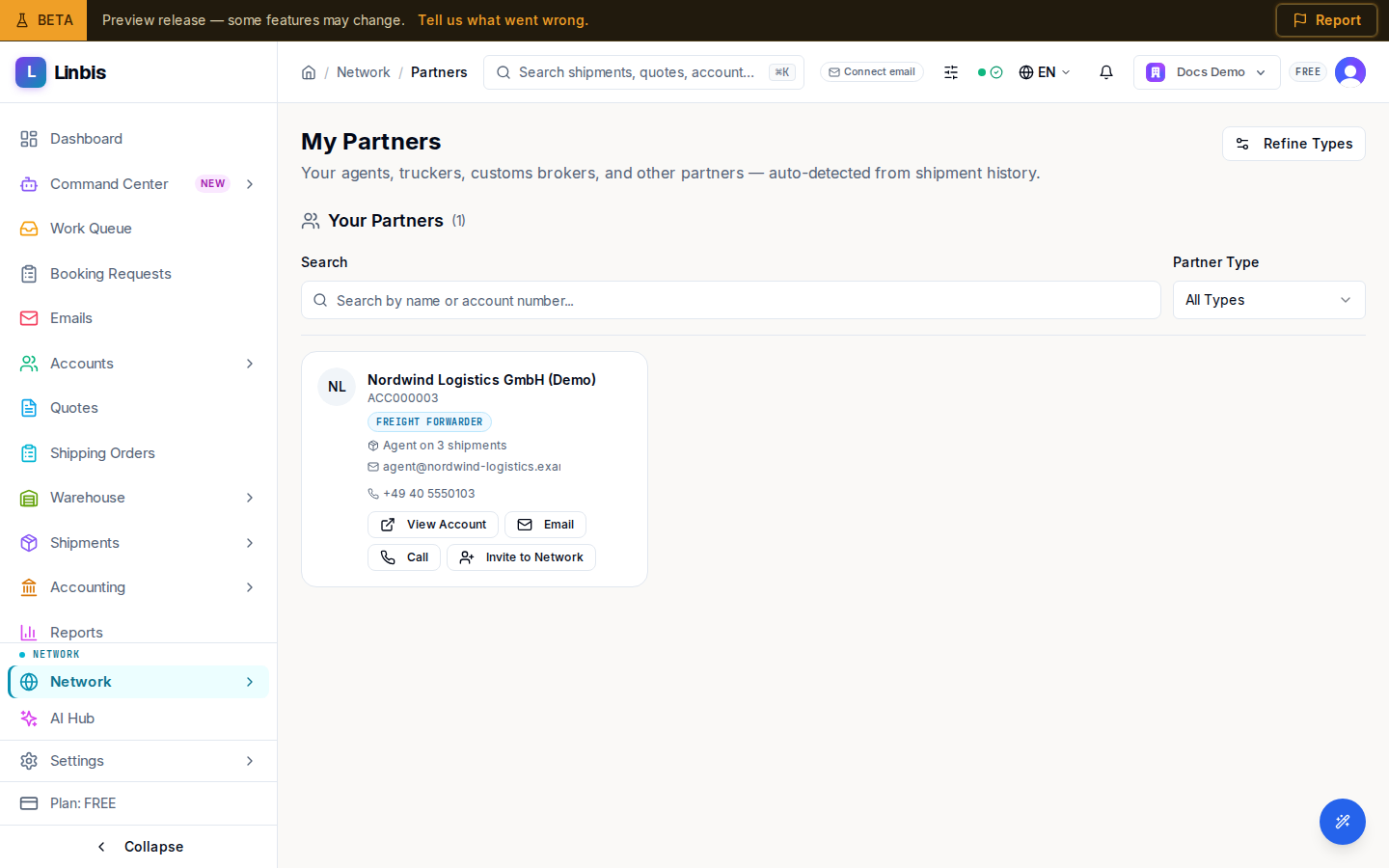Click the Plan: FREE sidebar entry
Image resolution: width=1389 pixels, height=868 pixels.
pos(139,803)
